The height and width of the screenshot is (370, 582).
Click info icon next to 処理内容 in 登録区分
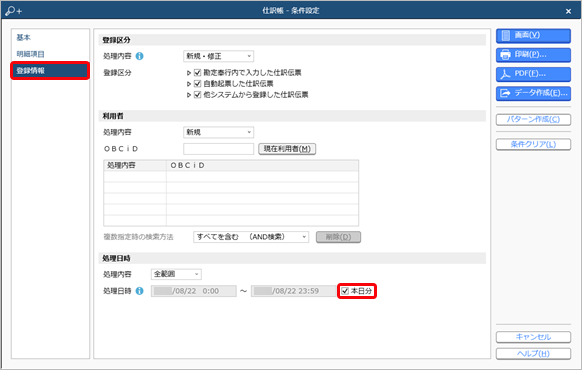click(140, 56)
